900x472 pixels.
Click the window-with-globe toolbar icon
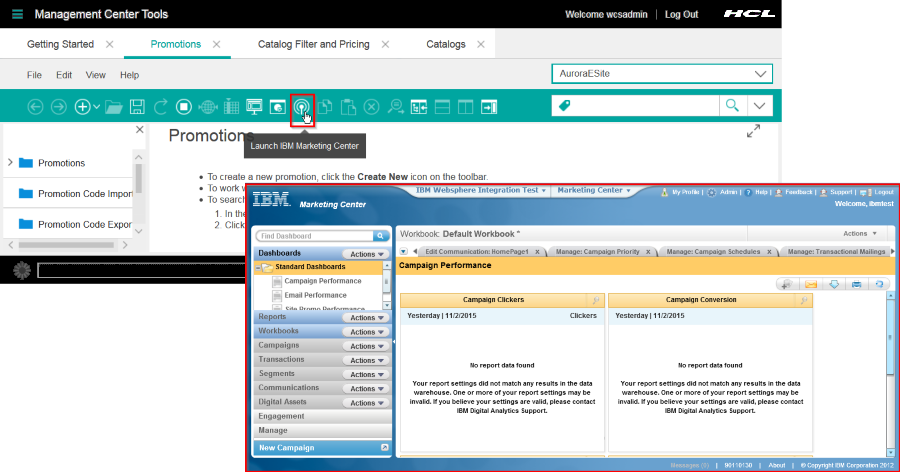(x=278, y=107)
